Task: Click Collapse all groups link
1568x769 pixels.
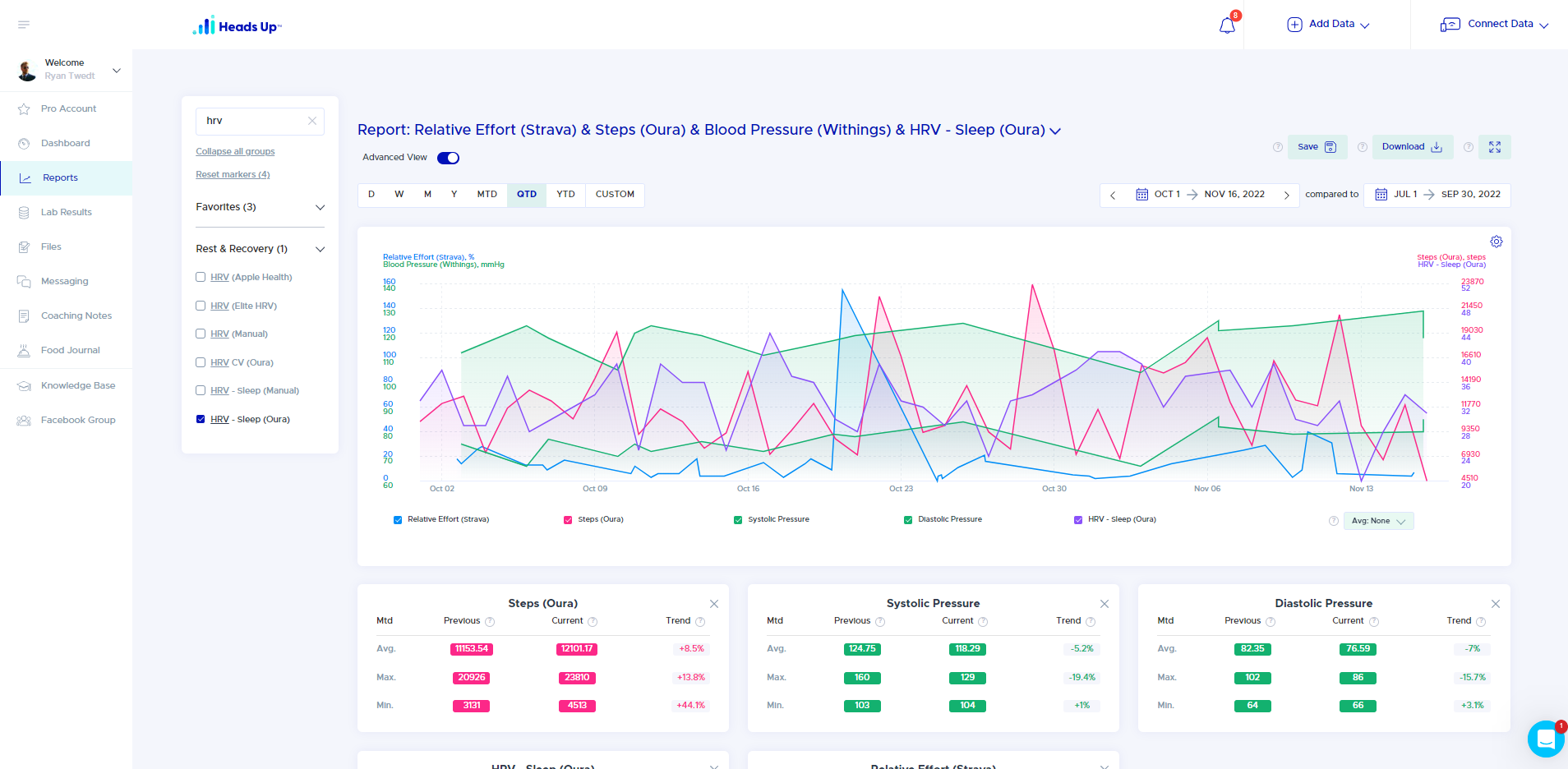Action: (235, 151)
